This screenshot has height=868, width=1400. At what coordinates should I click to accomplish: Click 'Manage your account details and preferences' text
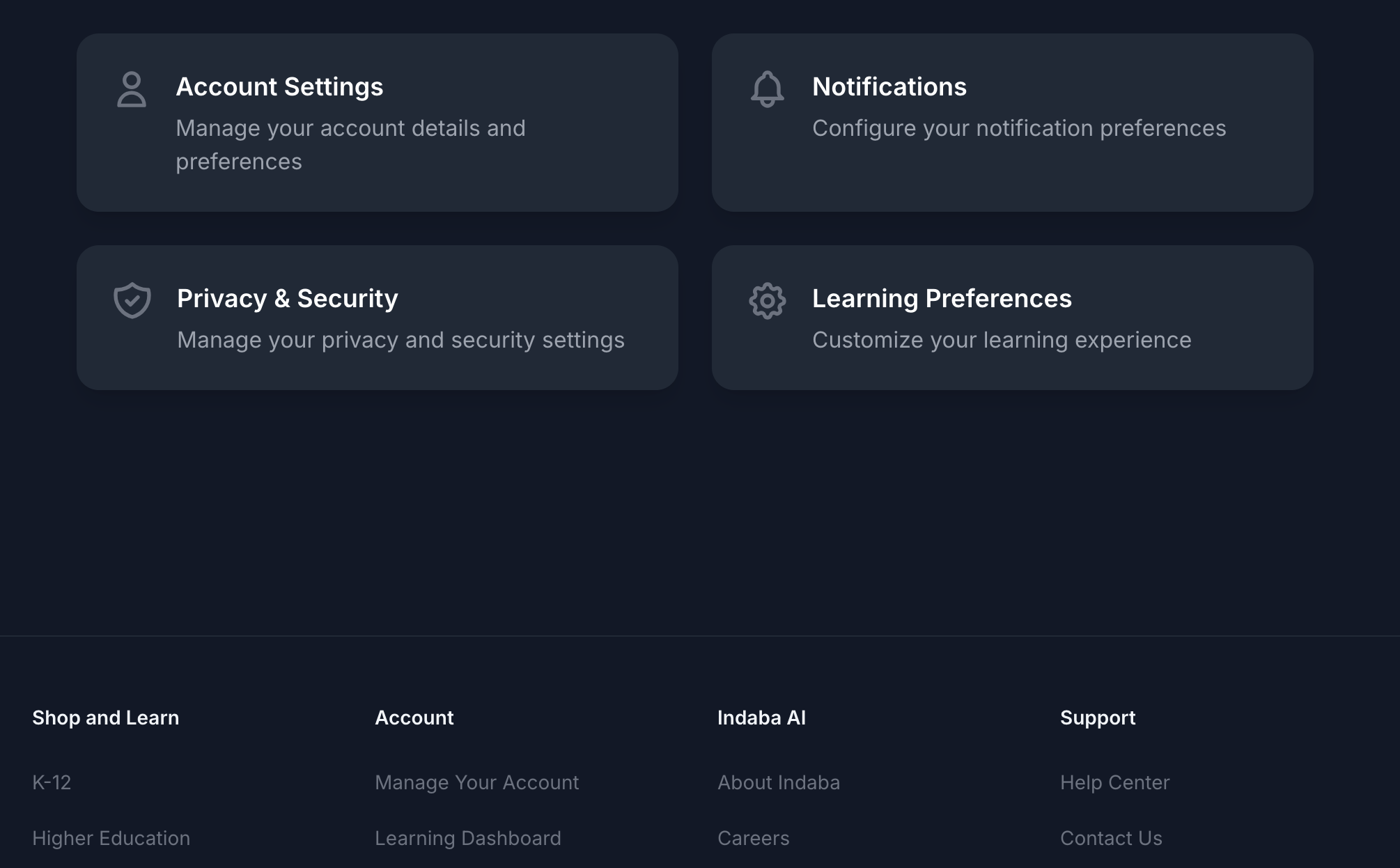pyautogui.click(x=350, y=144)
